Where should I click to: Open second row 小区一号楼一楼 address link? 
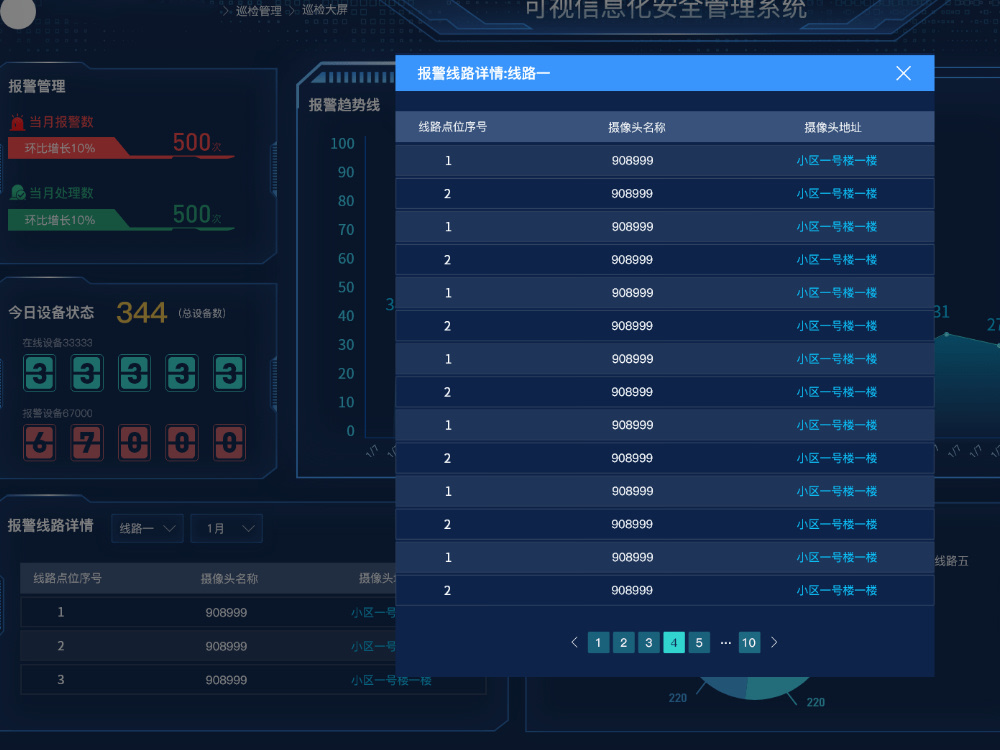coord(837,194)
